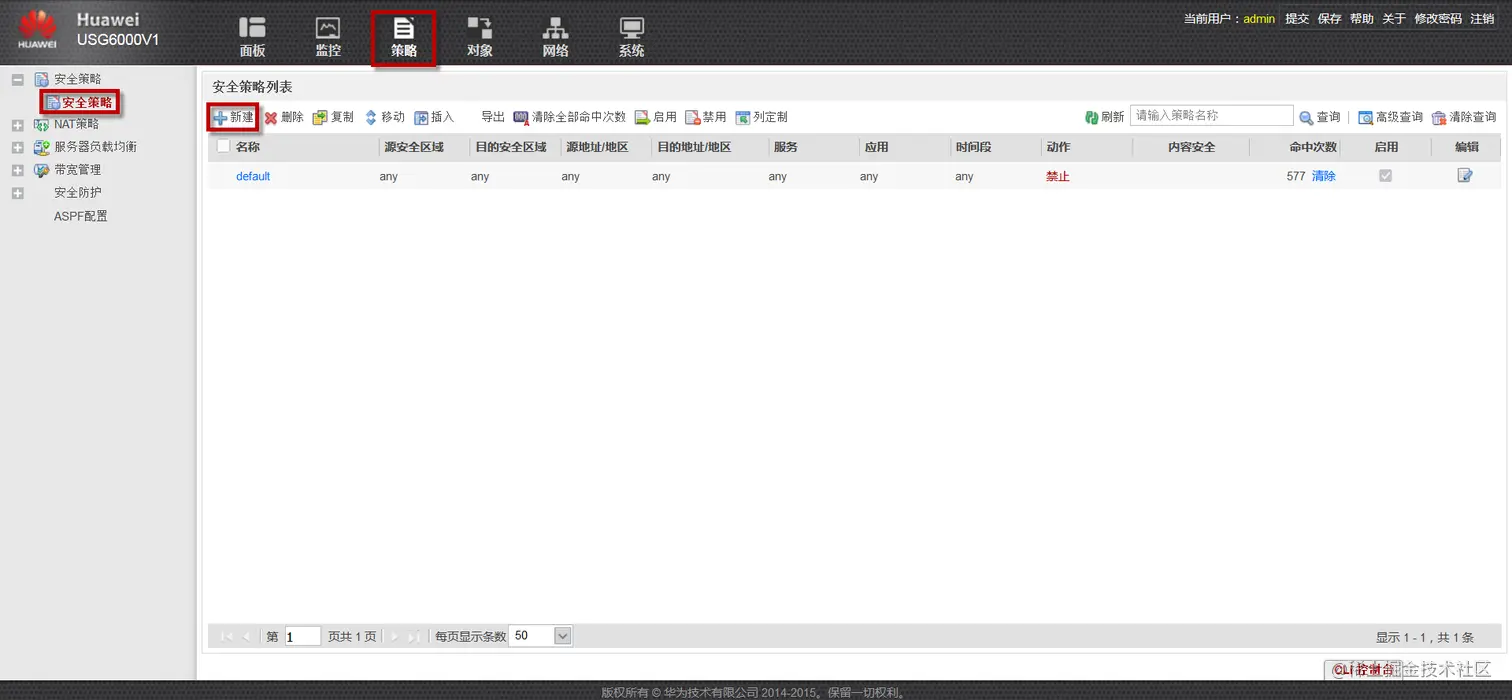Go to previous page button
1512x700 pixels.
click(x=247, y=636)
